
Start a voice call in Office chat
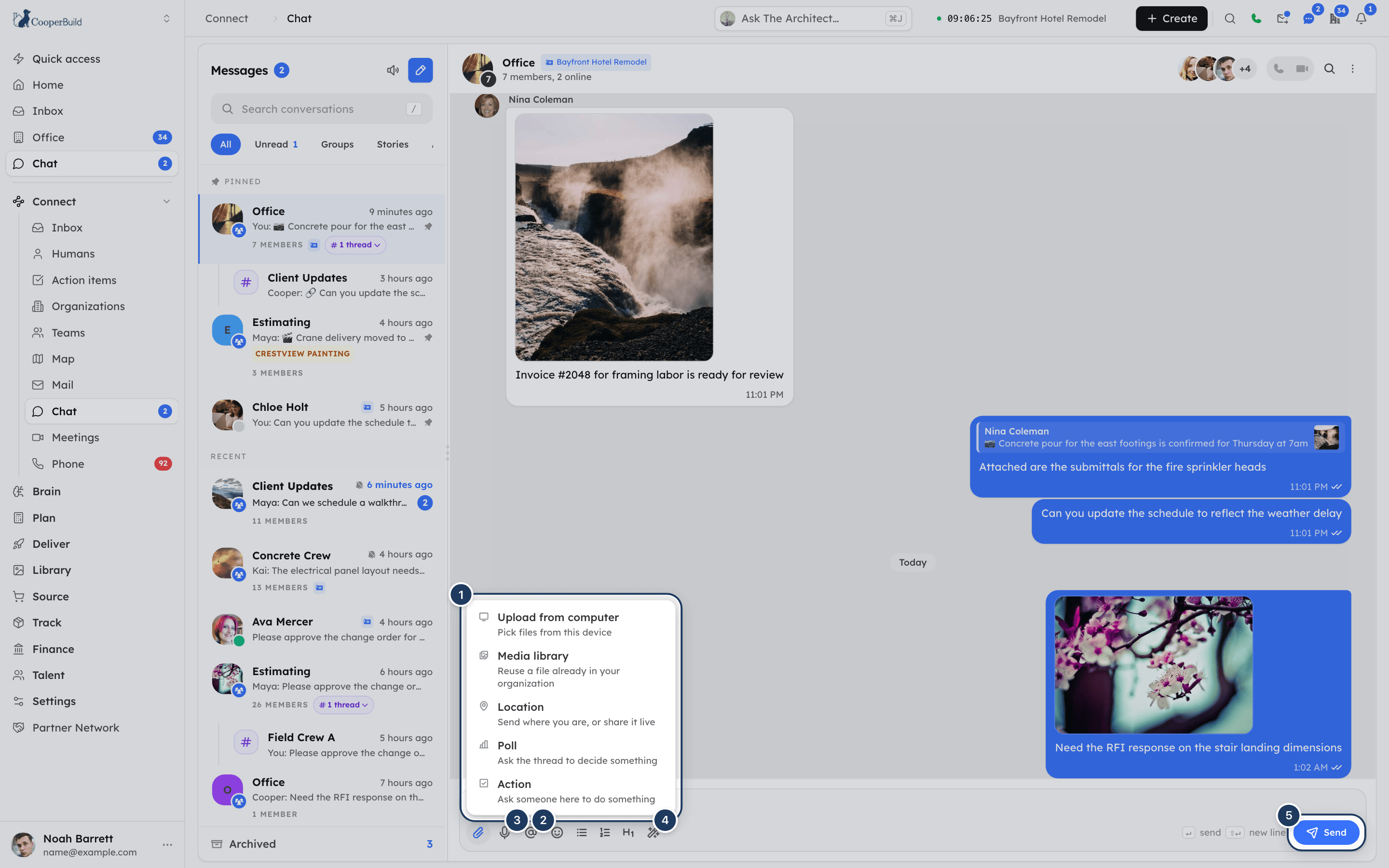point(1278,69)
